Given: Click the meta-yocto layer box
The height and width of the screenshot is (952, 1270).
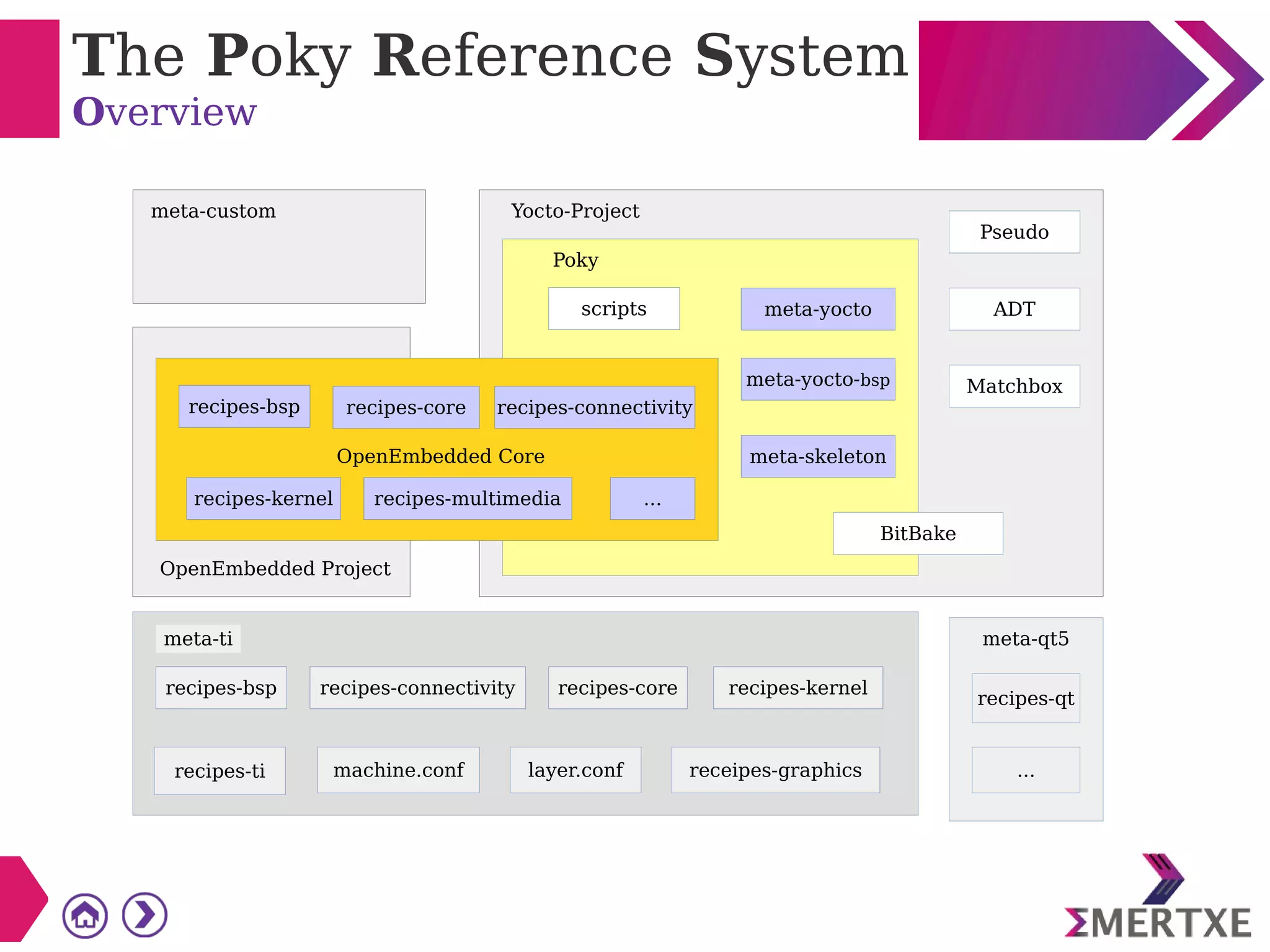Looking at the screenshot, I should pyautogui.click(x=817, y=309).
